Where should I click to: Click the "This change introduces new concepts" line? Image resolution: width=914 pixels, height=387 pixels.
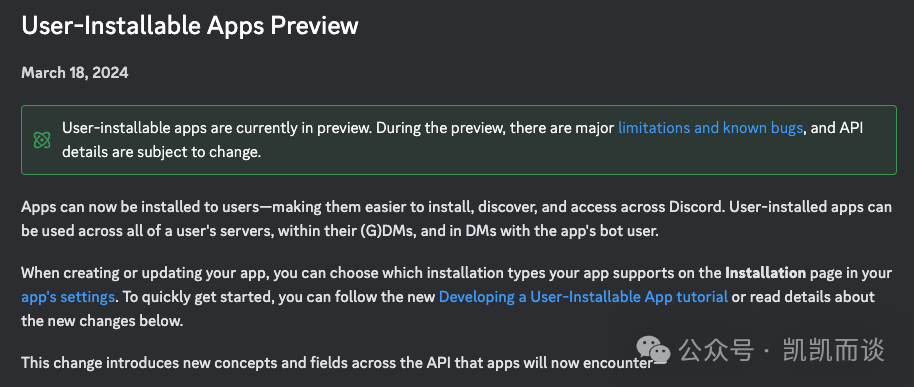click(343, 363)
